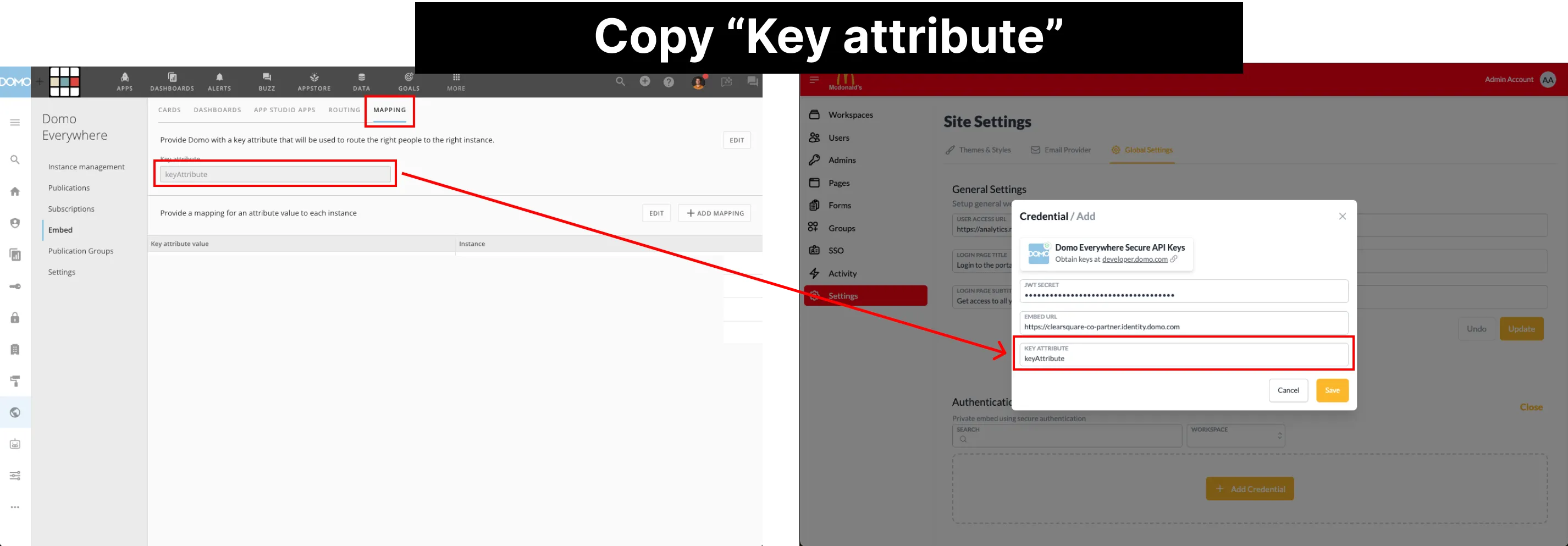
Task: Click the Key attribute field in Domo
Action: pos(275,174)
